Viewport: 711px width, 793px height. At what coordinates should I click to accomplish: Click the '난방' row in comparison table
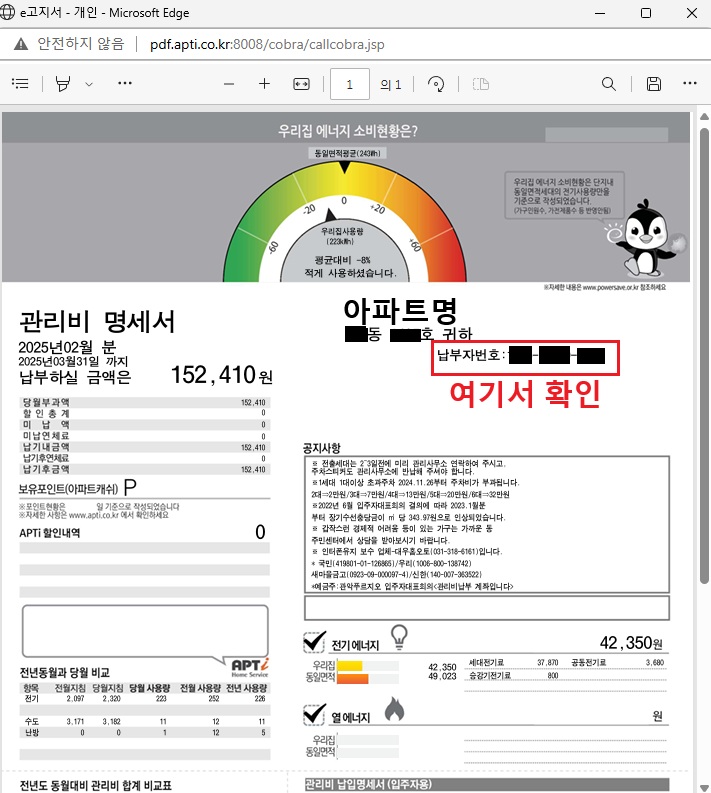coord(145,732)
